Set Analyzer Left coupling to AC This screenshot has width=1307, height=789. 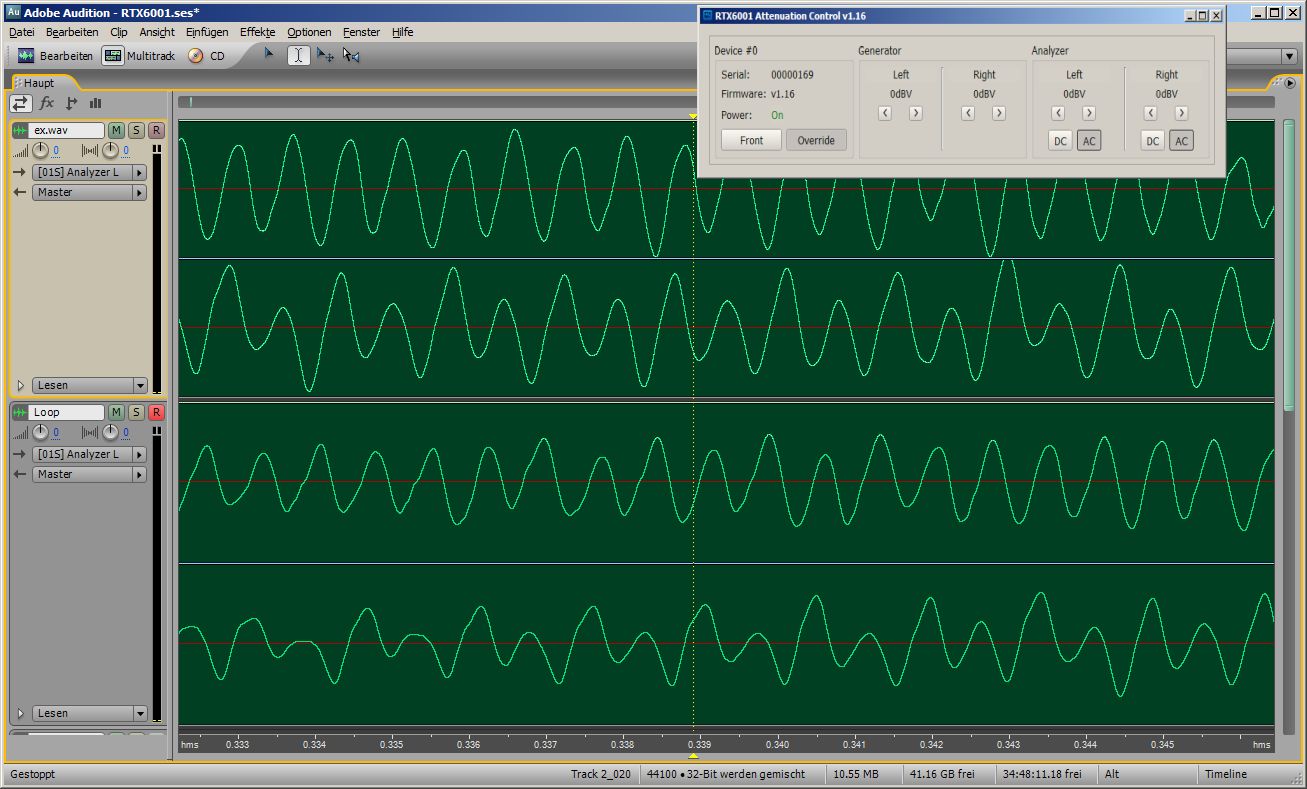click(x=1089, y=141)
